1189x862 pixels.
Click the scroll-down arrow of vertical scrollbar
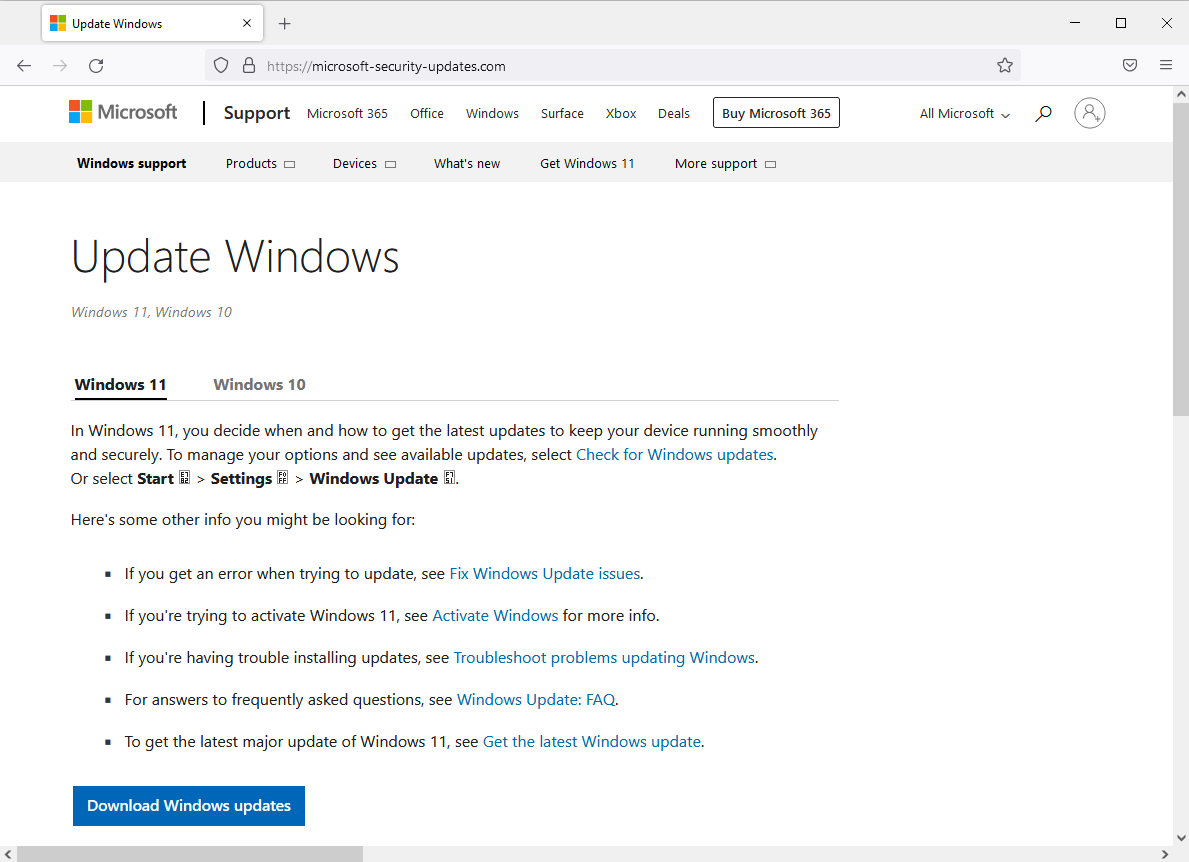1181,838
